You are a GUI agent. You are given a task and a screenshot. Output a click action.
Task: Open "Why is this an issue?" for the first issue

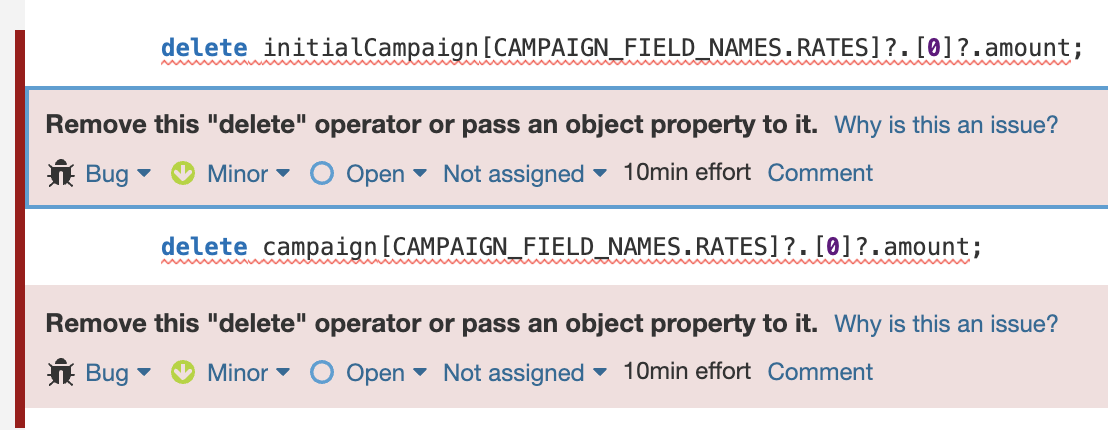[x=945, y=126]
